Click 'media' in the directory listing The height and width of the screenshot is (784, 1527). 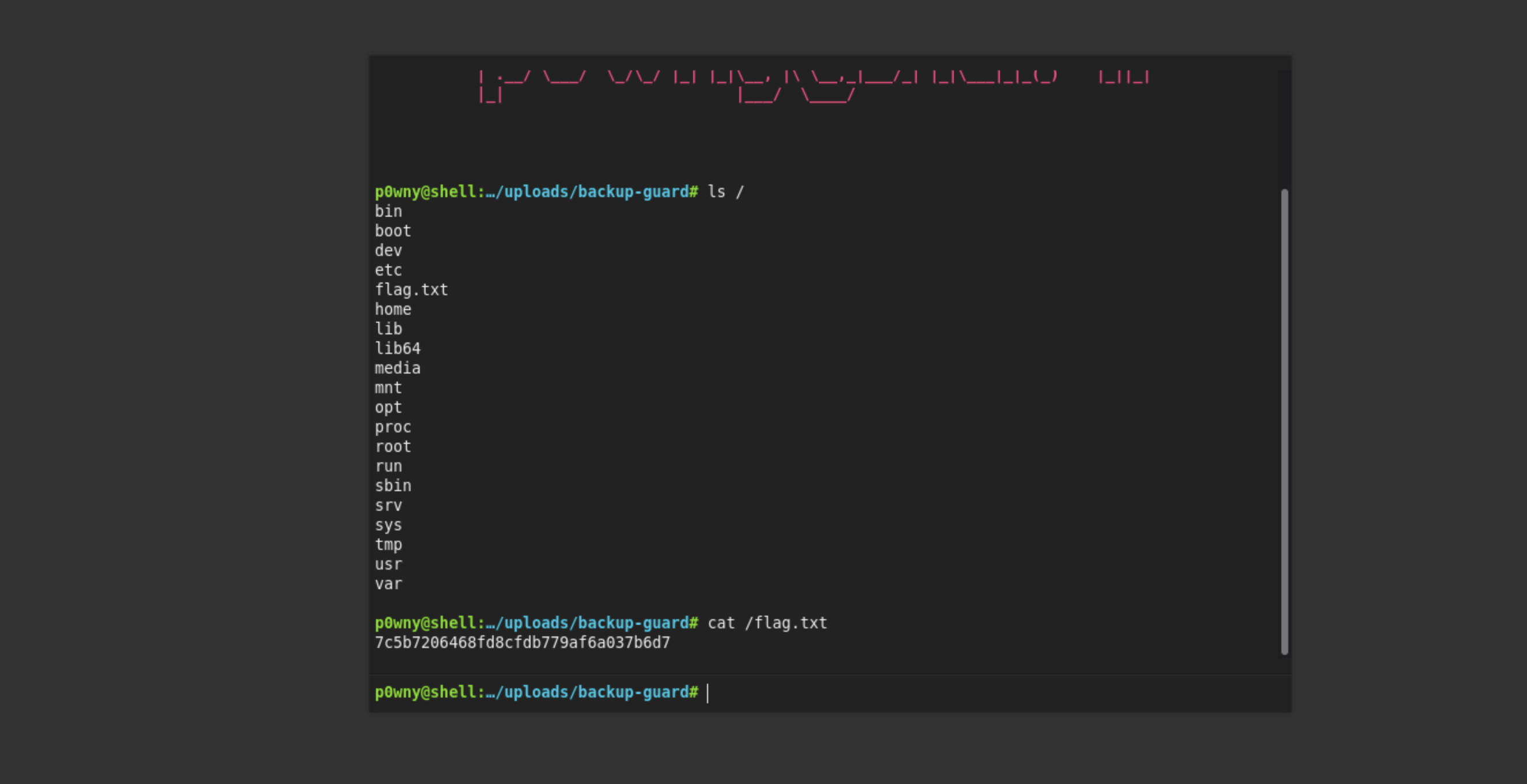tap(397, 368)
